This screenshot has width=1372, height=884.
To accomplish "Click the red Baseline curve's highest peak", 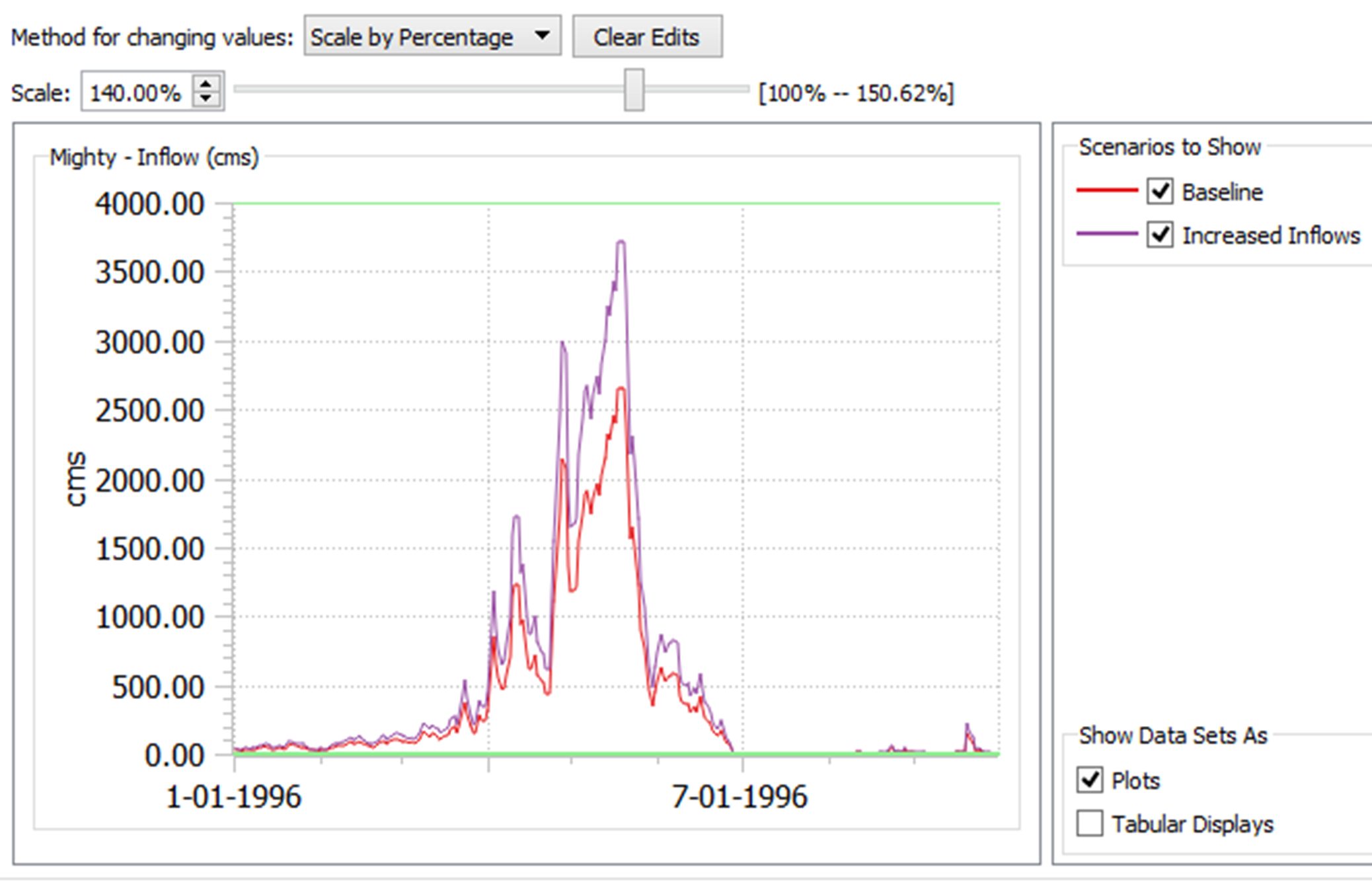I will (x=621, y=389).
